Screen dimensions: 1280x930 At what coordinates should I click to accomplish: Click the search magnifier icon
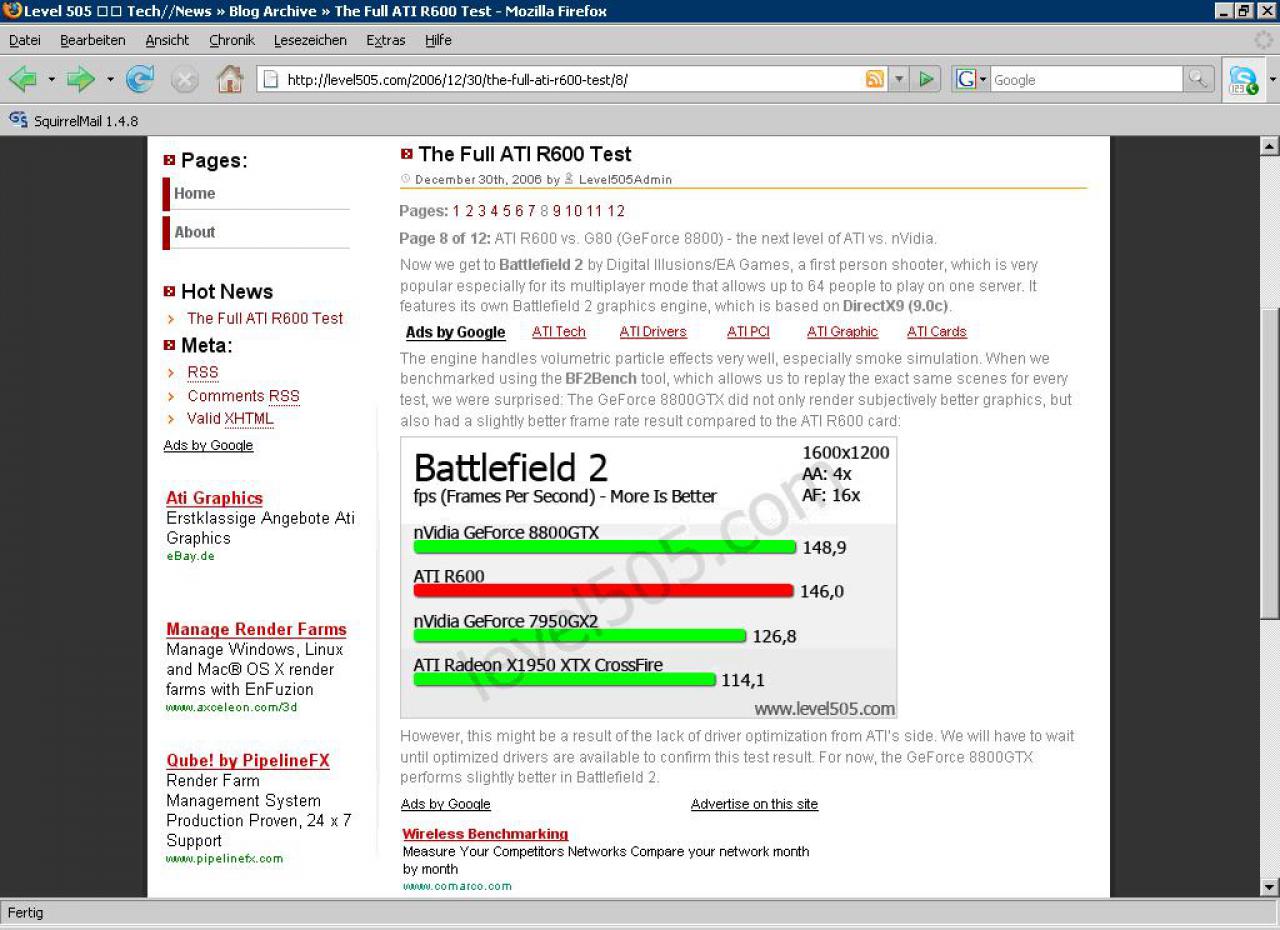pos(1198,80)
